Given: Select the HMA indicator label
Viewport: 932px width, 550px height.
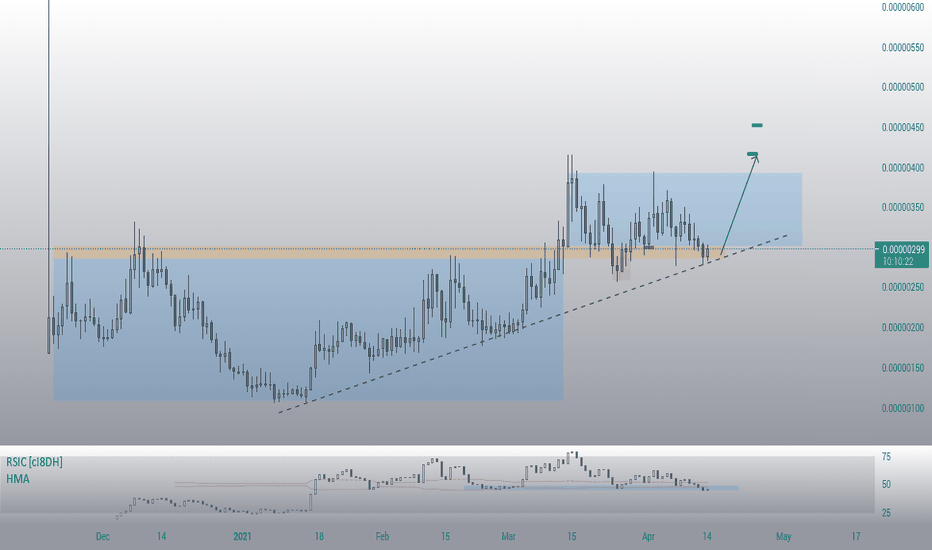Looking at the screenshot, I should pos(18,479).
